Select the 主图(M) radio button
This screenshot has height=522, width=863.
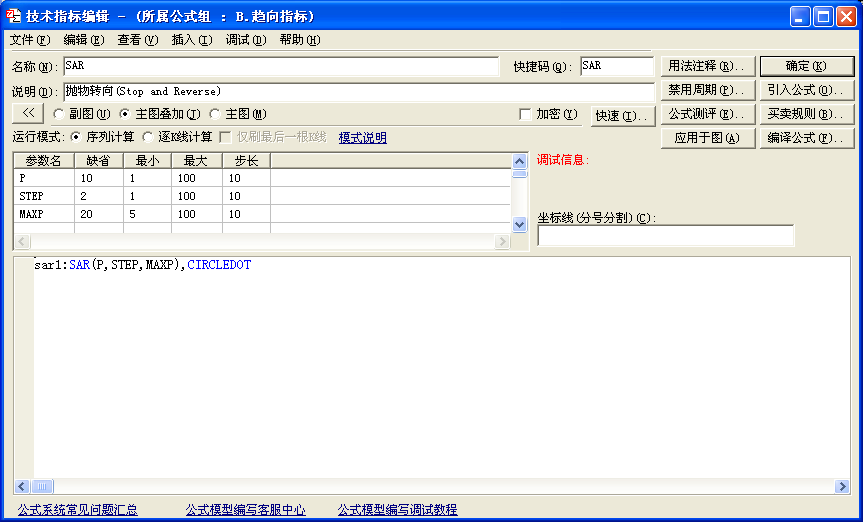[x=215, y=114]
